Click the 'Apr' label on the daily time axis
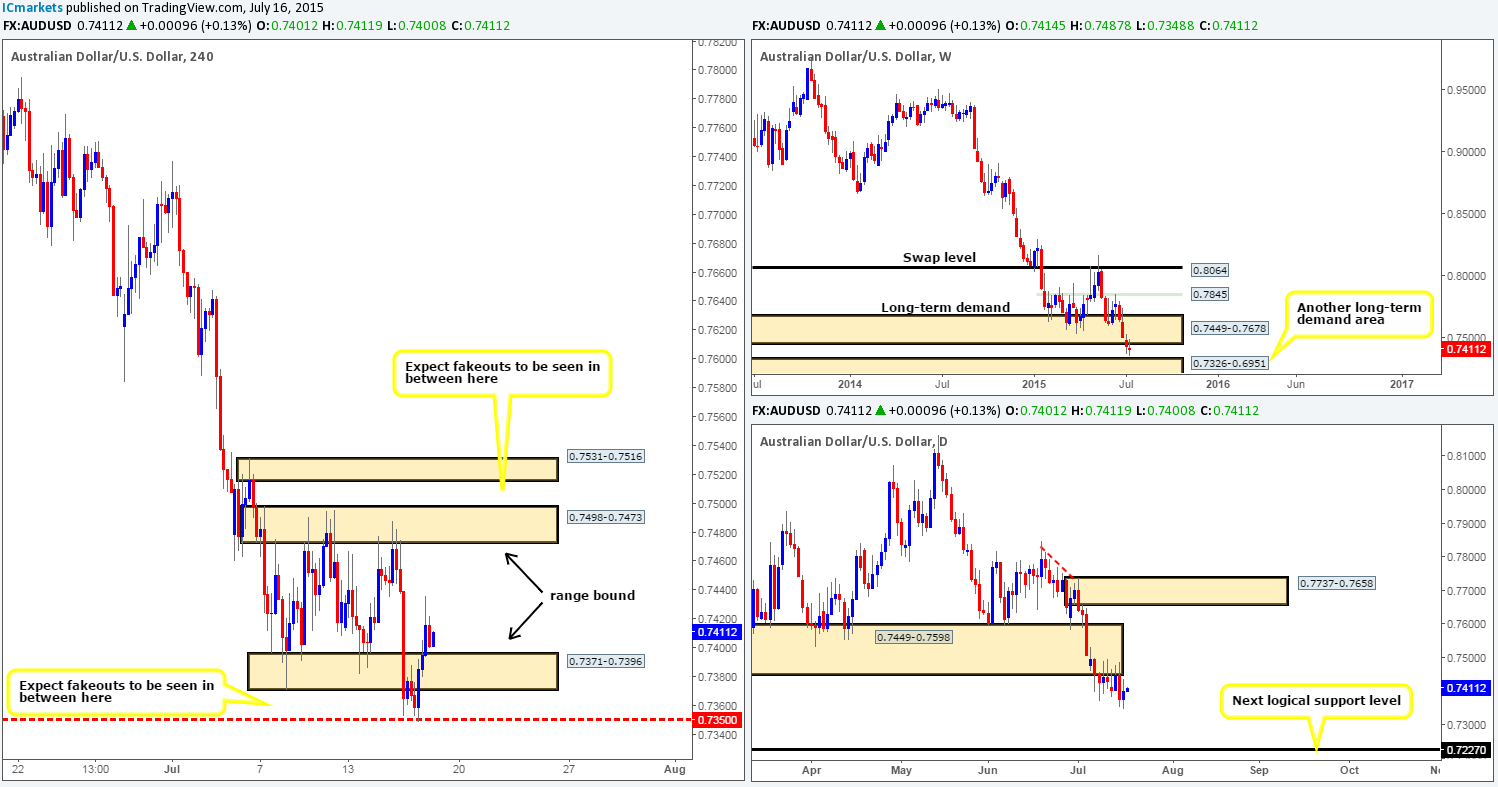The width and height of the screenshot is (1498, 787). [x=811, y=770]
